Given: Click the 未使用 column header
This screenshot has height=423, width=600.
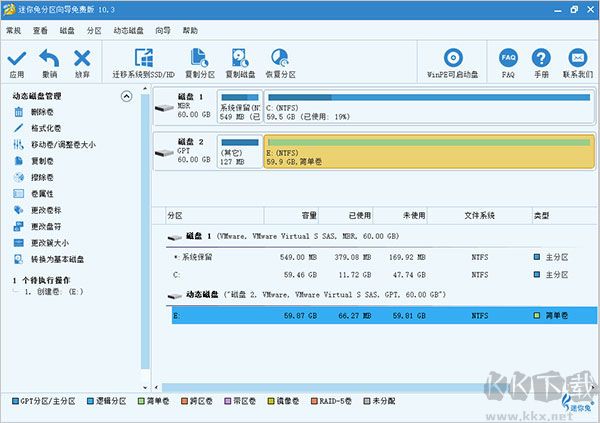Looking at the screenshot, I should 400,216.
